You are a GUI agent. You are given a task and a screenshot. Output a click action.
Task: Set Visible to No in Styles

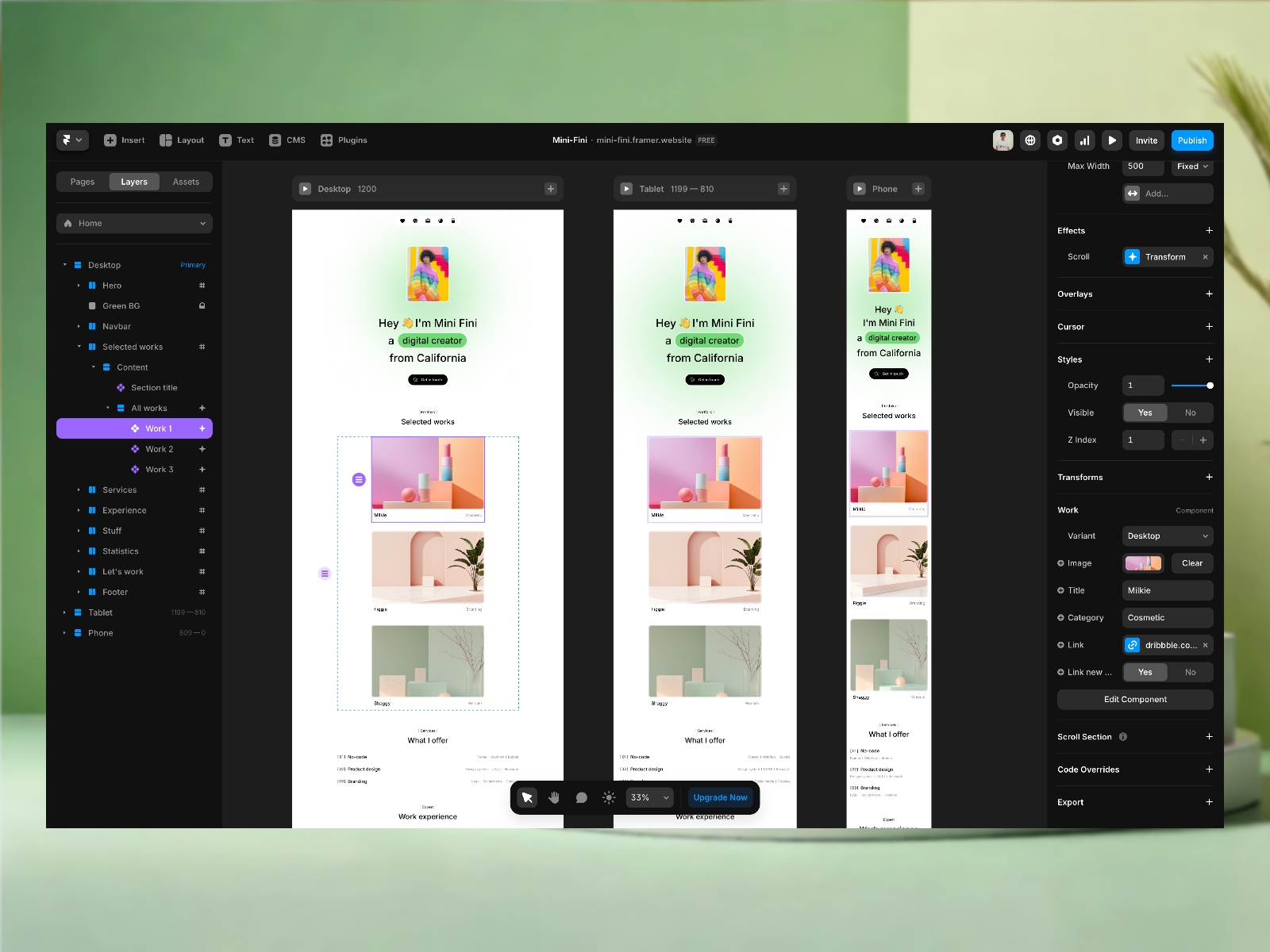point(1190,413)
